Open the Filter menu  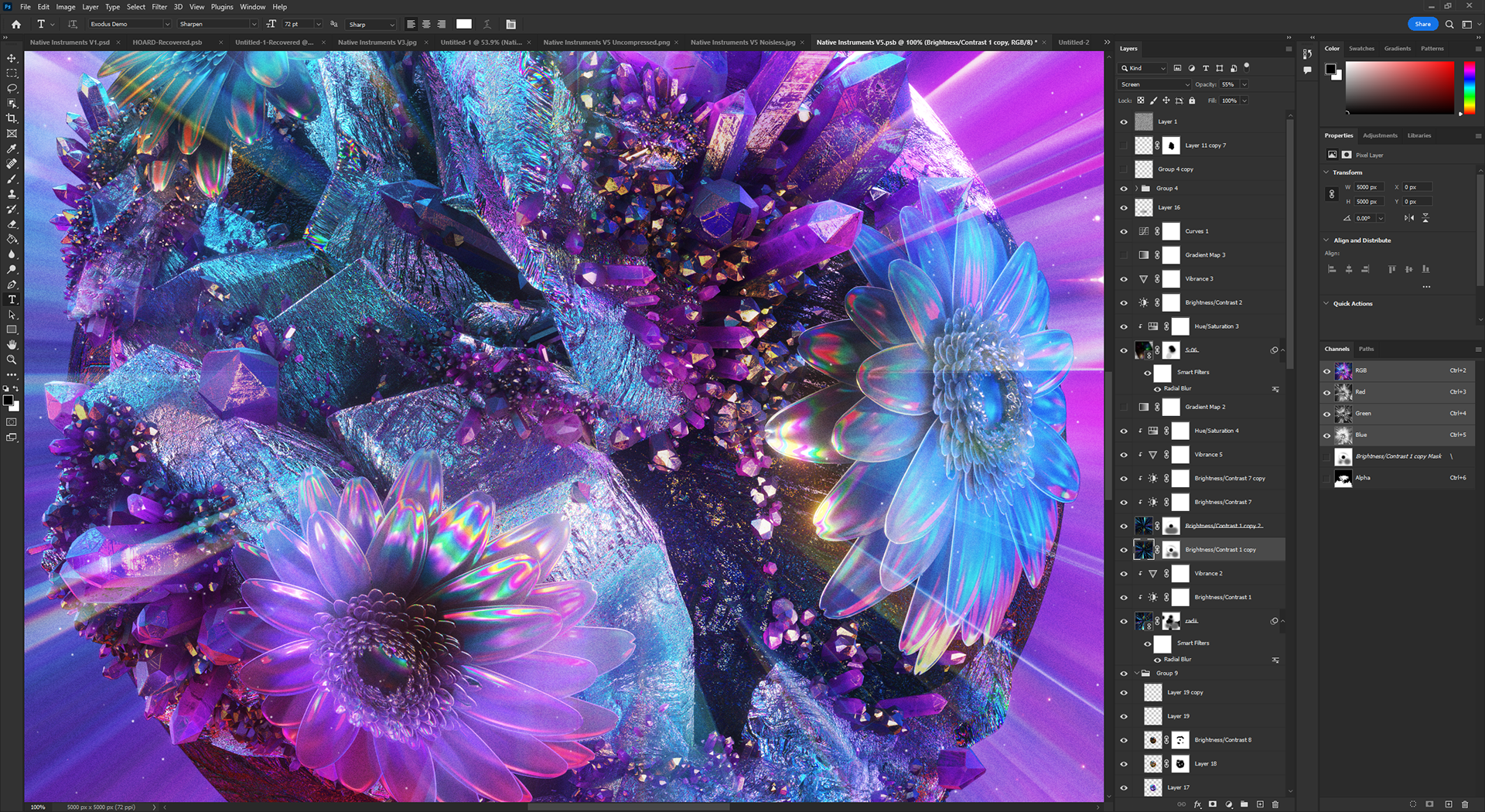(159, 7)
